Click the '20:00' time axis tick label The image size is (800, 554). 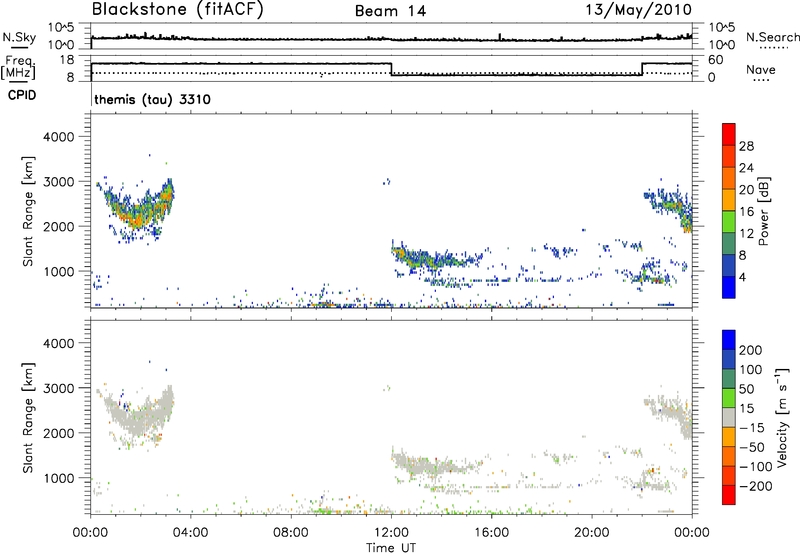592,533
